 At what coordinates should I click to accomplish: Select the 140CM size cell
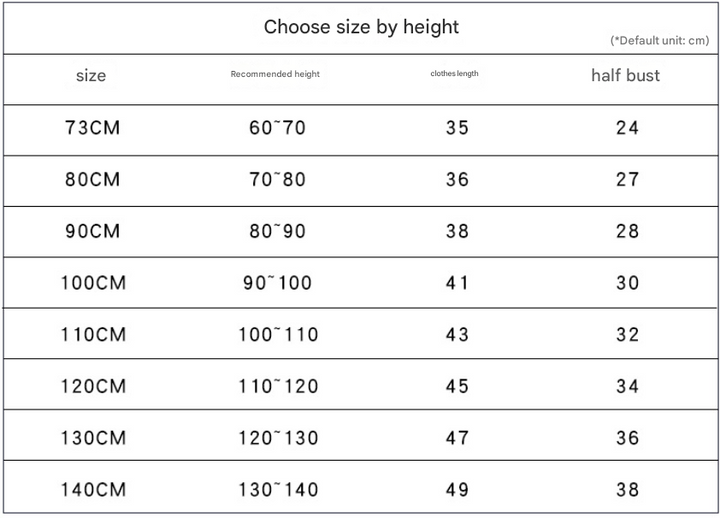pyautogui.click(x=93, y=490)
